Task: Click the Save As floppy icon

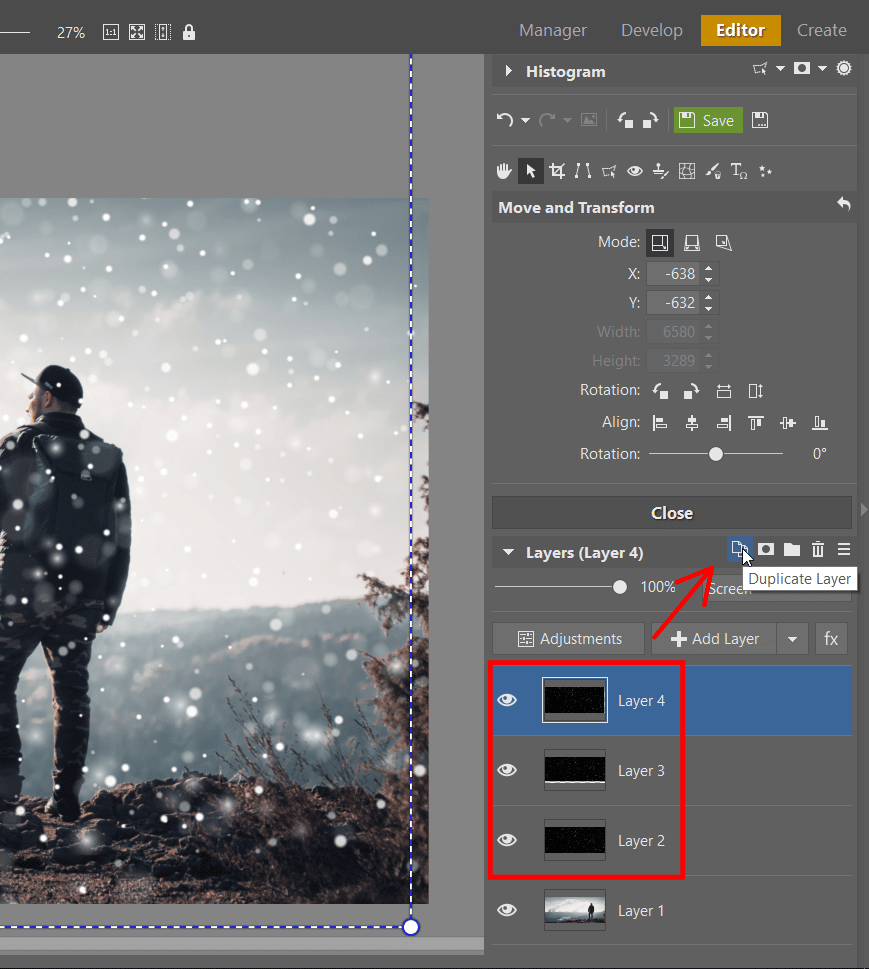Action: (760, 120)
